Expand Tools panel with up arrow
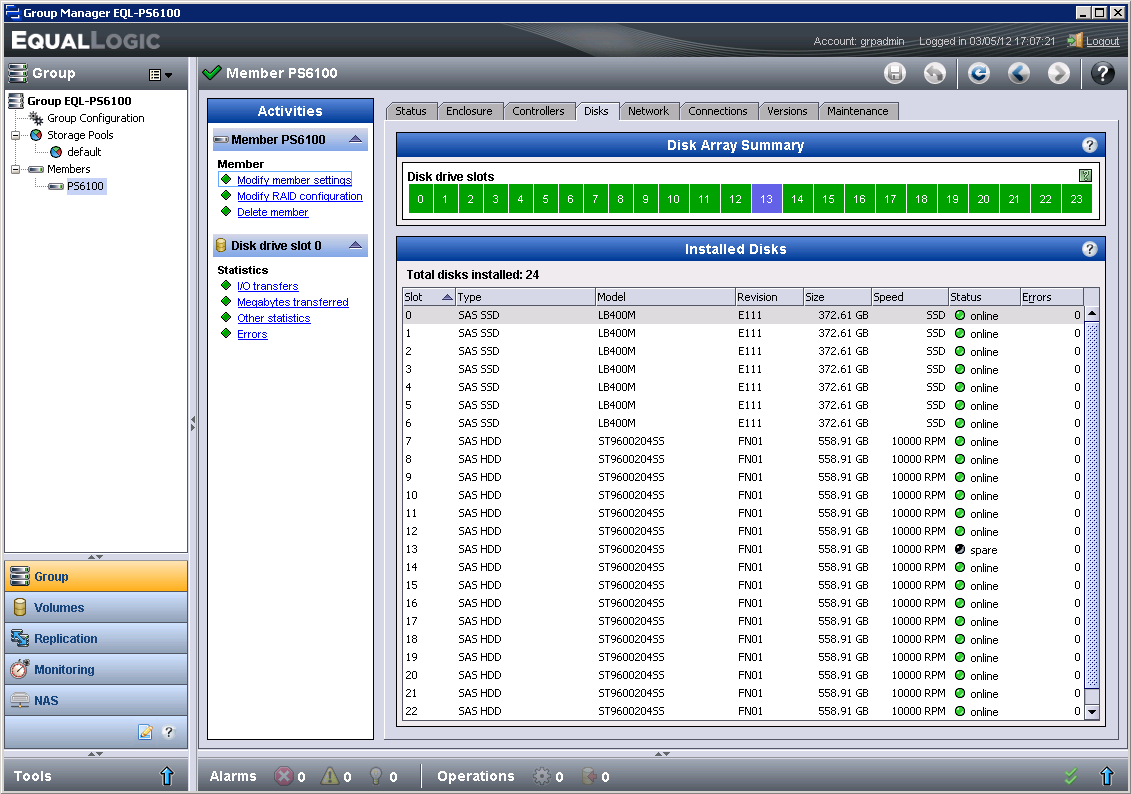This screenshot has width=1131, height=794. pyautogui.click(x=167, y=776)
